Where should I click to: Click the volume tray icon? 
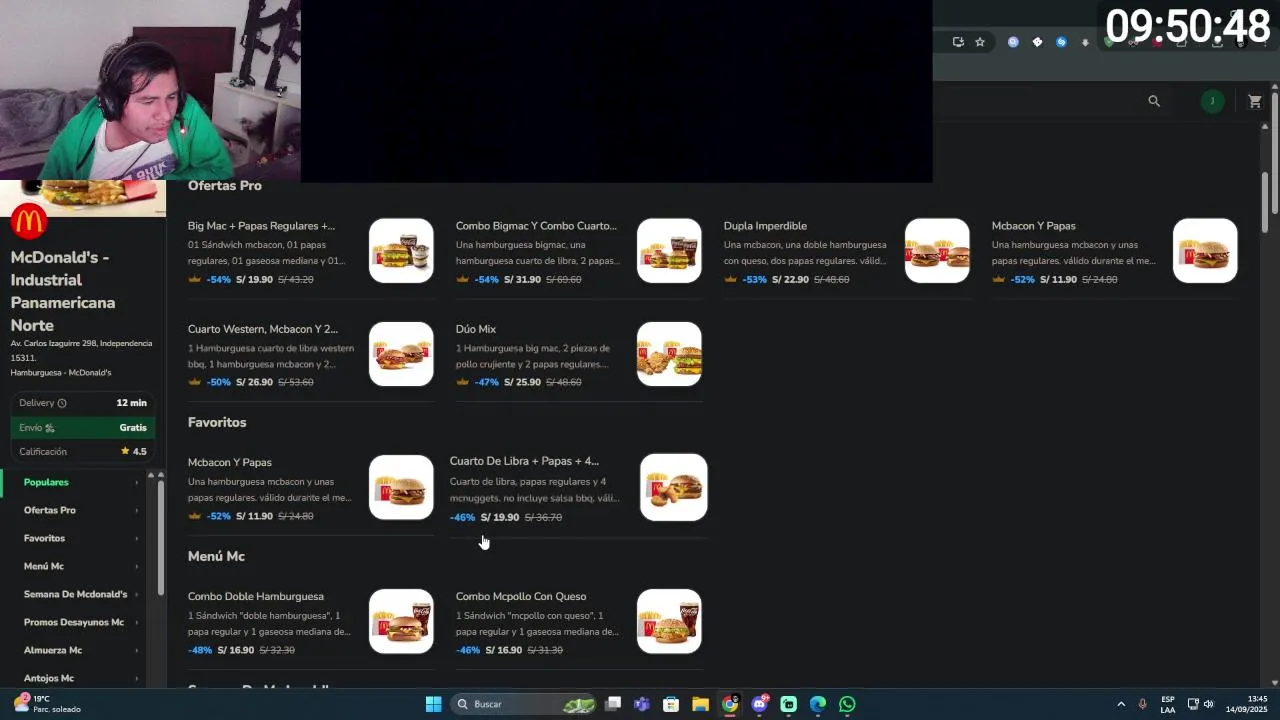[x=1209, y=704]
